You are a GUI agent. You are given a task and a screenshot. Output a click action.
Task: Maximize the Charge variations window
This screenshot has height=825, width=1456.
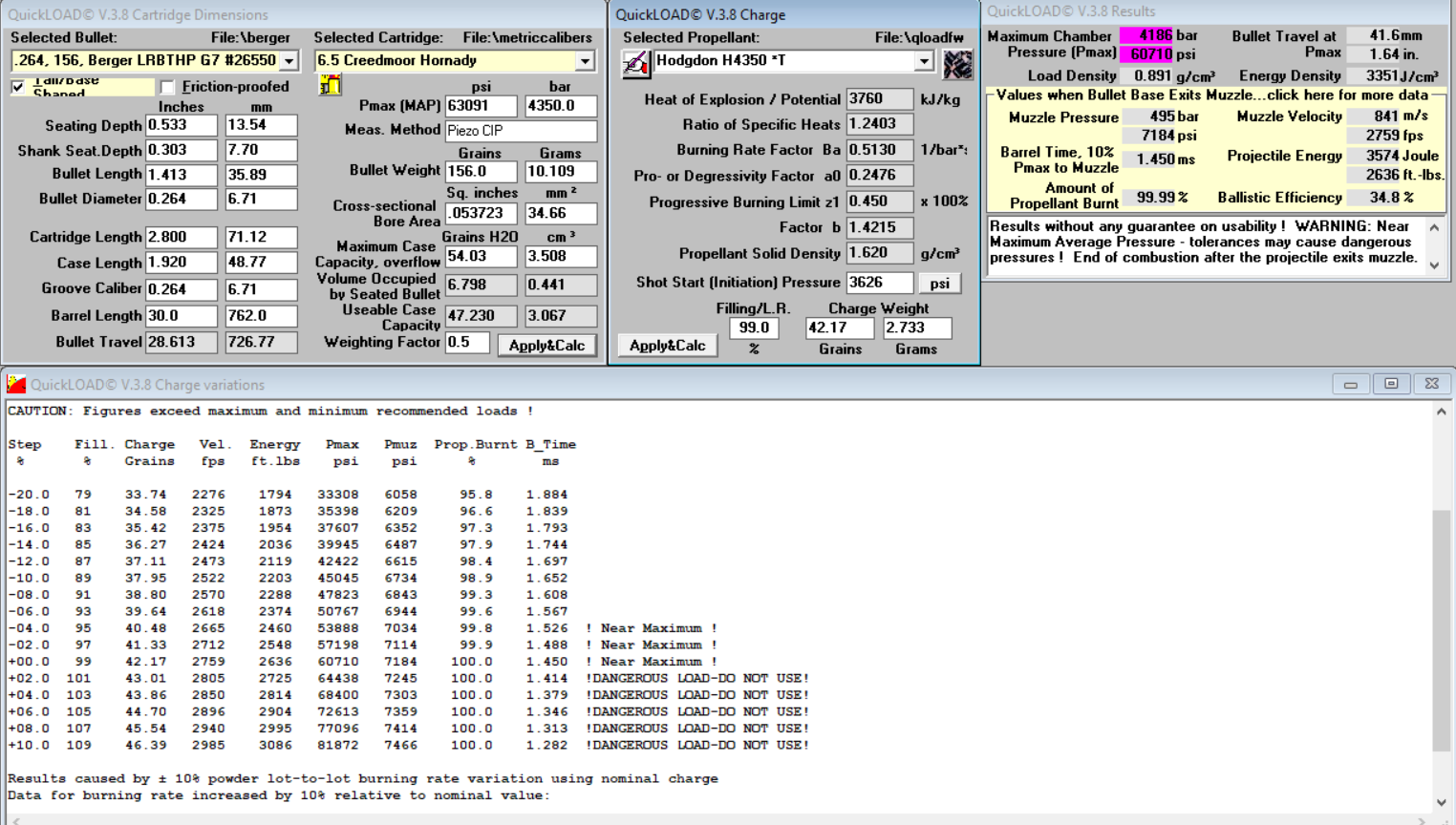pos(1391,384)
